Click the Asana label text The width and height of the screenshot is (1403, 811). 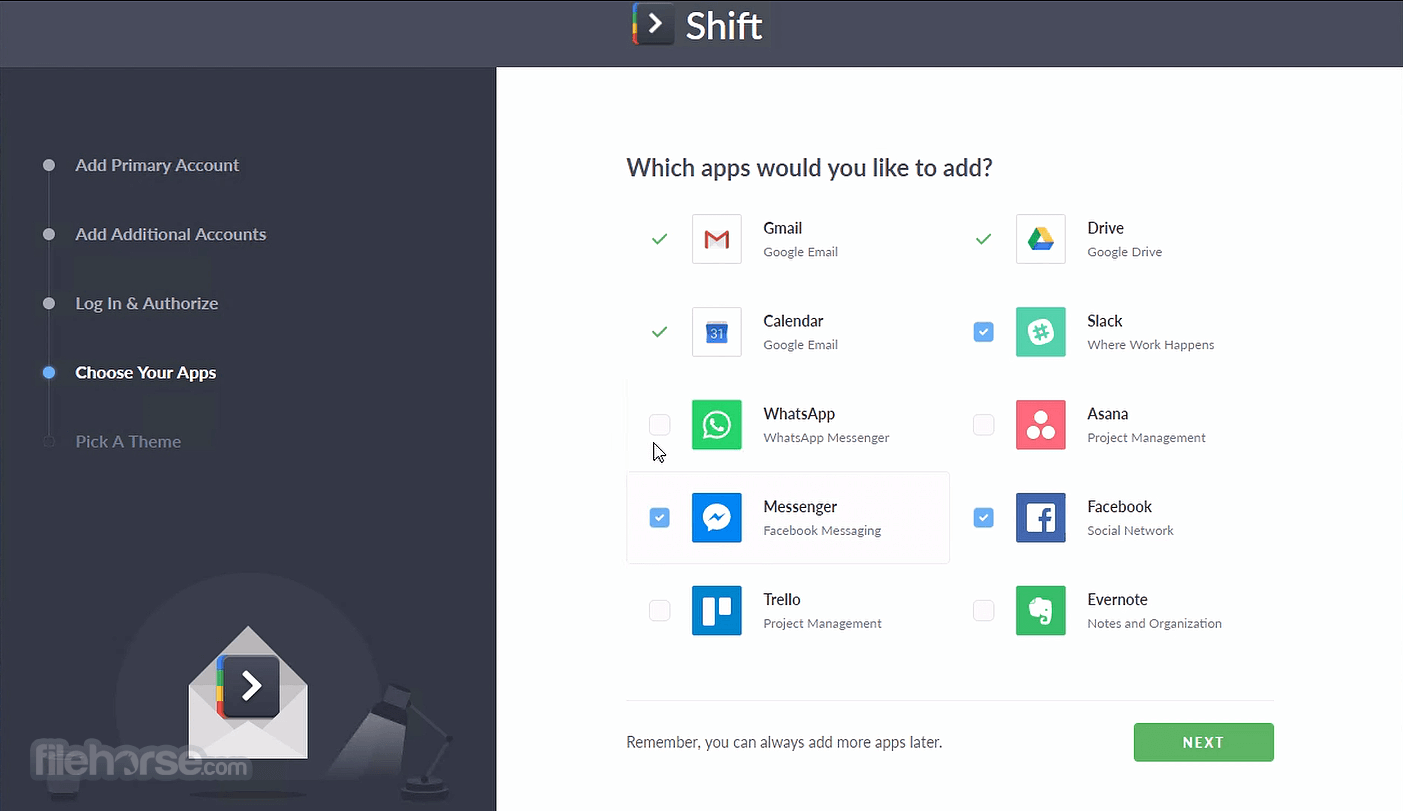[1108, 414]
